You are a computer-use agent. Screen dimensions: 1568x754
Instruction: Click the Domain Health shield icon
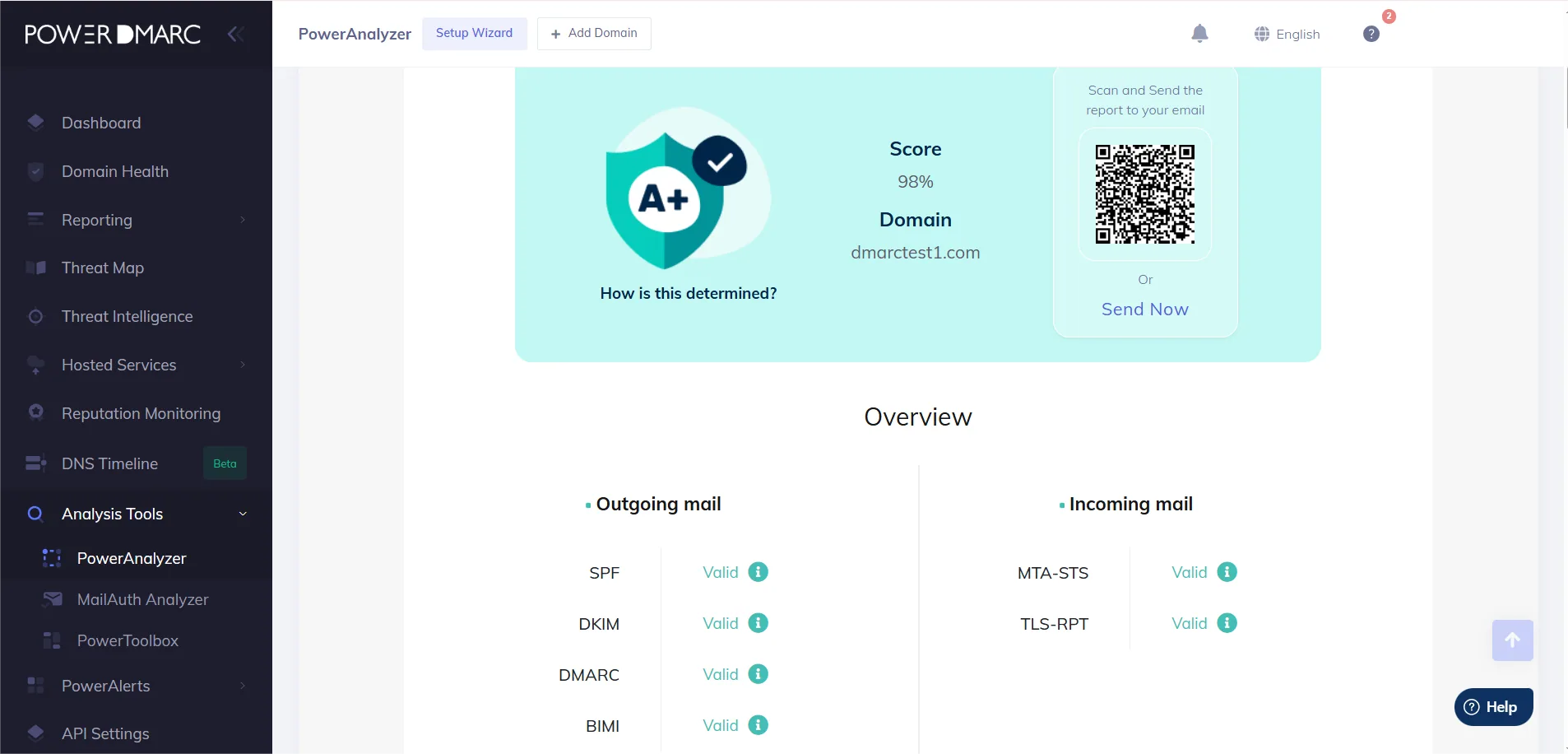35,171
